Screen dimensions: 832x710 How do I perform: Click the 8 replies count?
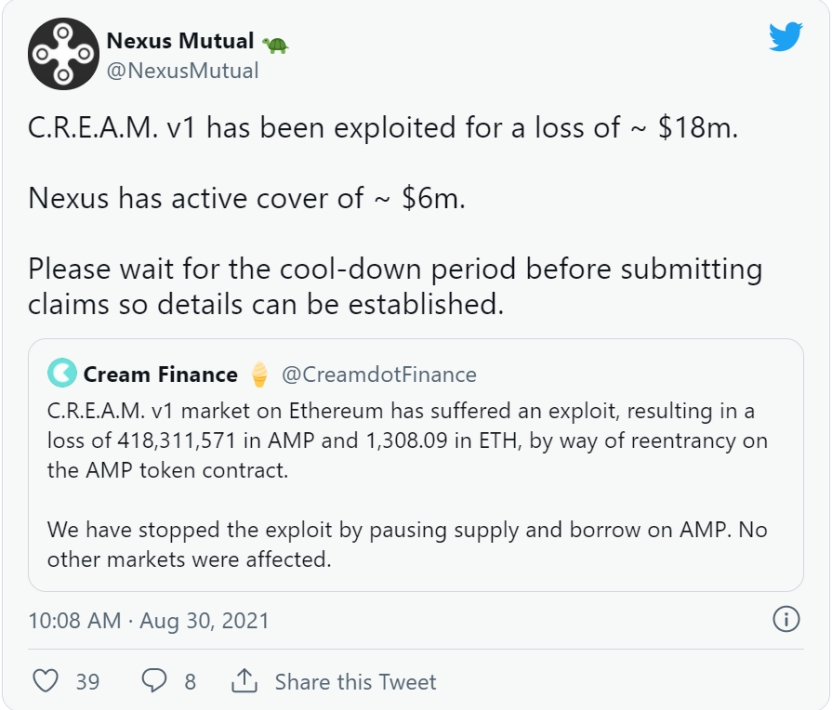[190, 682]
